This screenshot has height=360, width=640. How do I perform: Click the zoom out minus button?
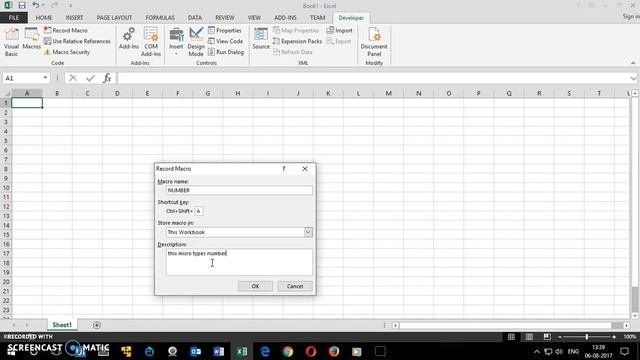560,337
